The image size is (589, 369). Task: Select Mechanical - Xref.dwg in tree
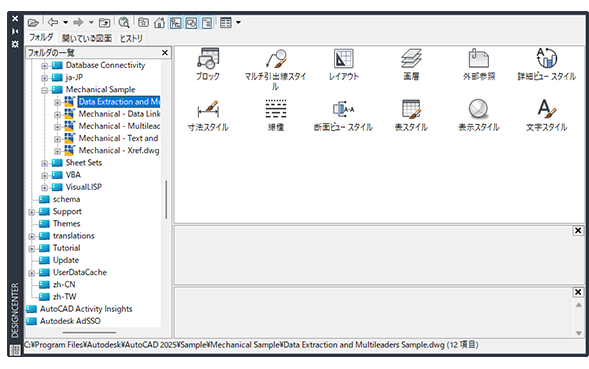119,150
